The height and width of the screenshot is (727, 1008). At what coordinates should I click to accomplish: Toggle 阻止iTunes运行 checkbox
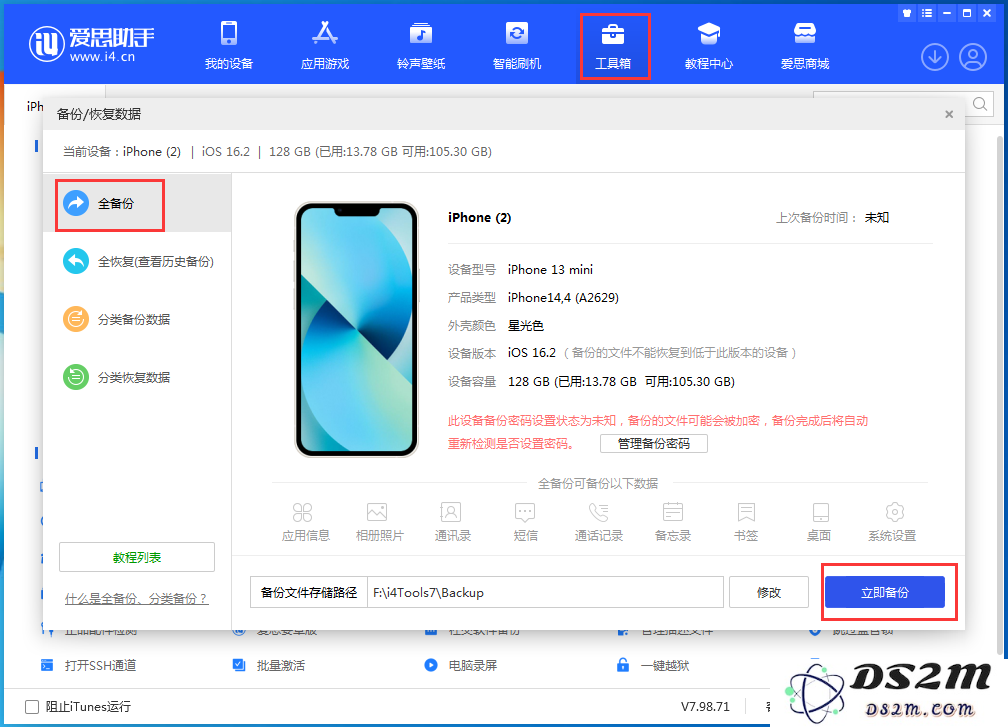[32, 706]
